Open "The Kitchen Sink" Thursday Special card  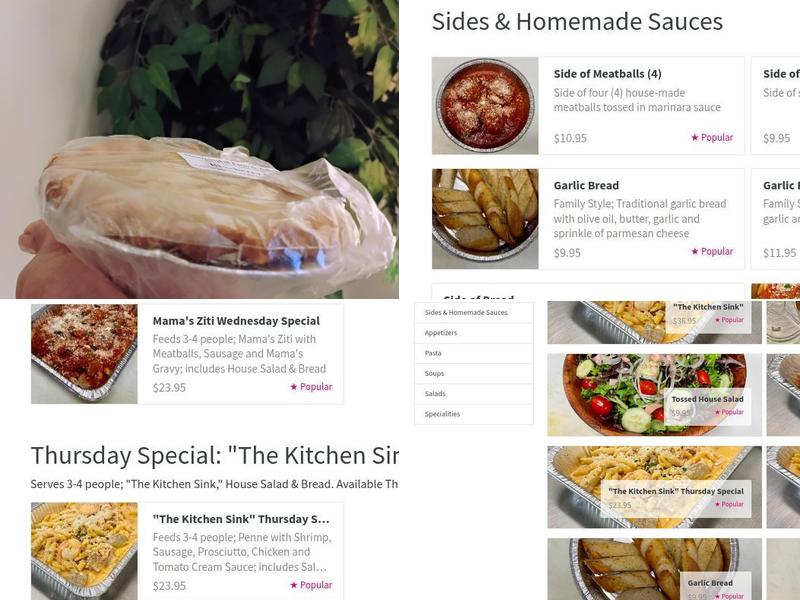pyautogui.click(x=187, y=551)
